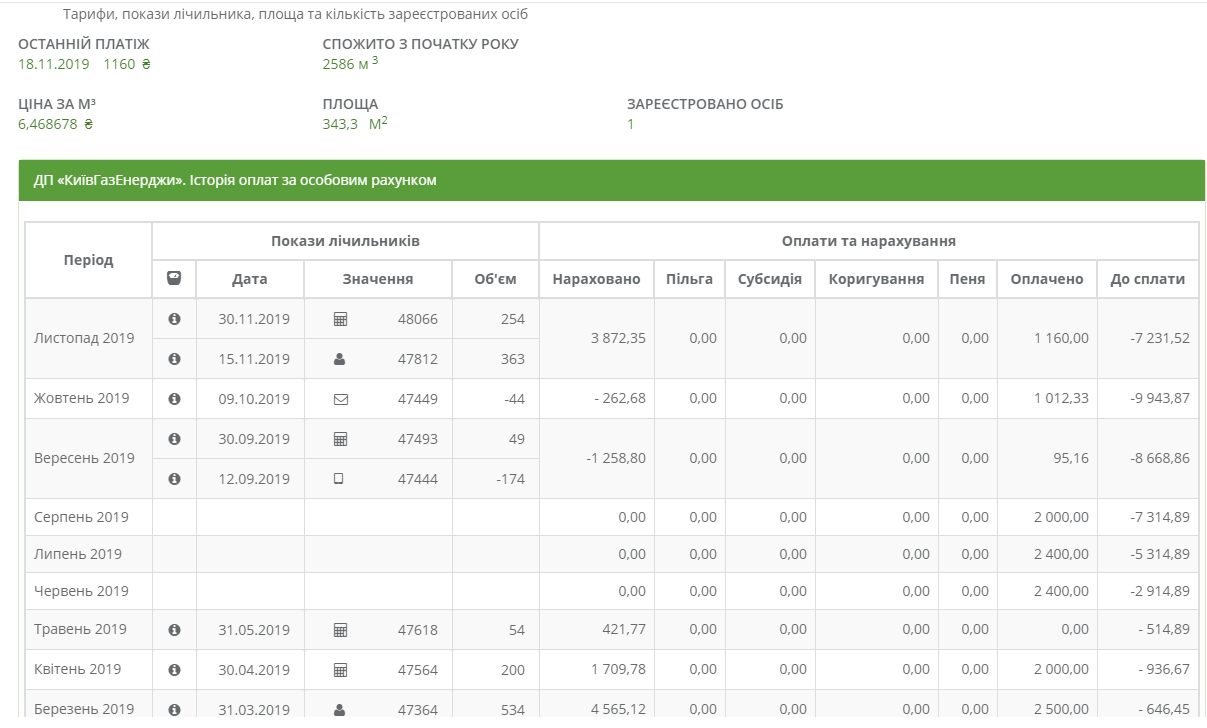Image resolution: width=1207 pixels, height=728 pixels.
Task: Click calculator icon beside value 47564
Action: (340, 670)
